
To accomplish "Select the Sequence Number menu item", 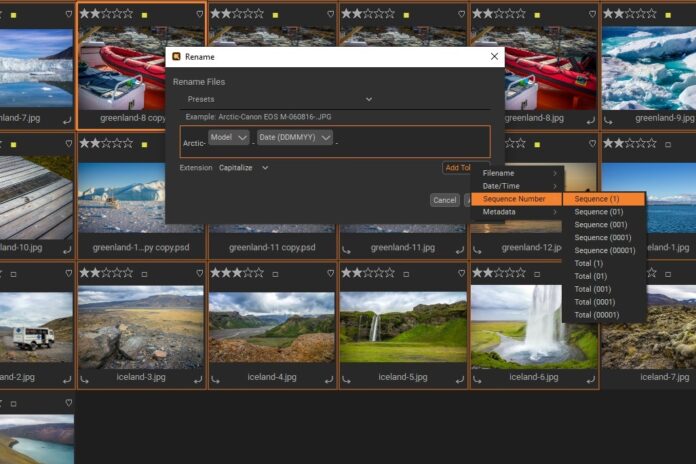I will 517,199.
